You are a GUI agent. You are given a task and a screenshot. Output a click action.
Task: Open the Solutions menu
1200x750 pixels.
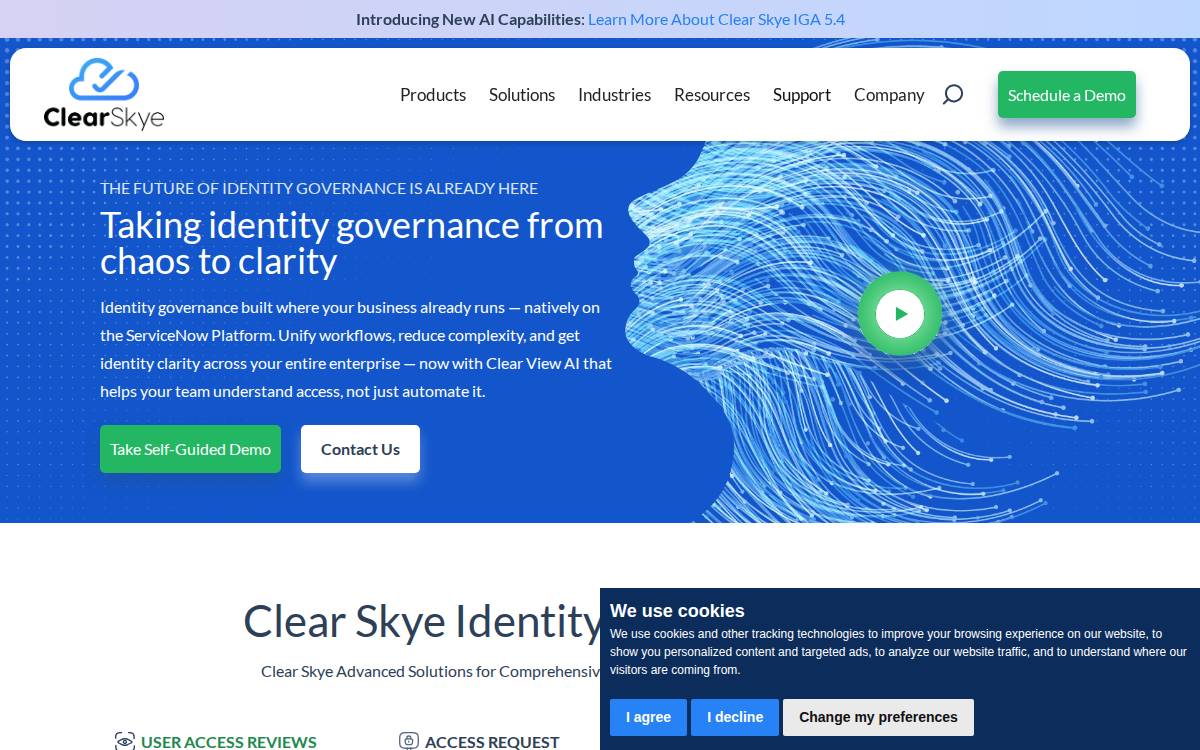click(x=522, y=94)
